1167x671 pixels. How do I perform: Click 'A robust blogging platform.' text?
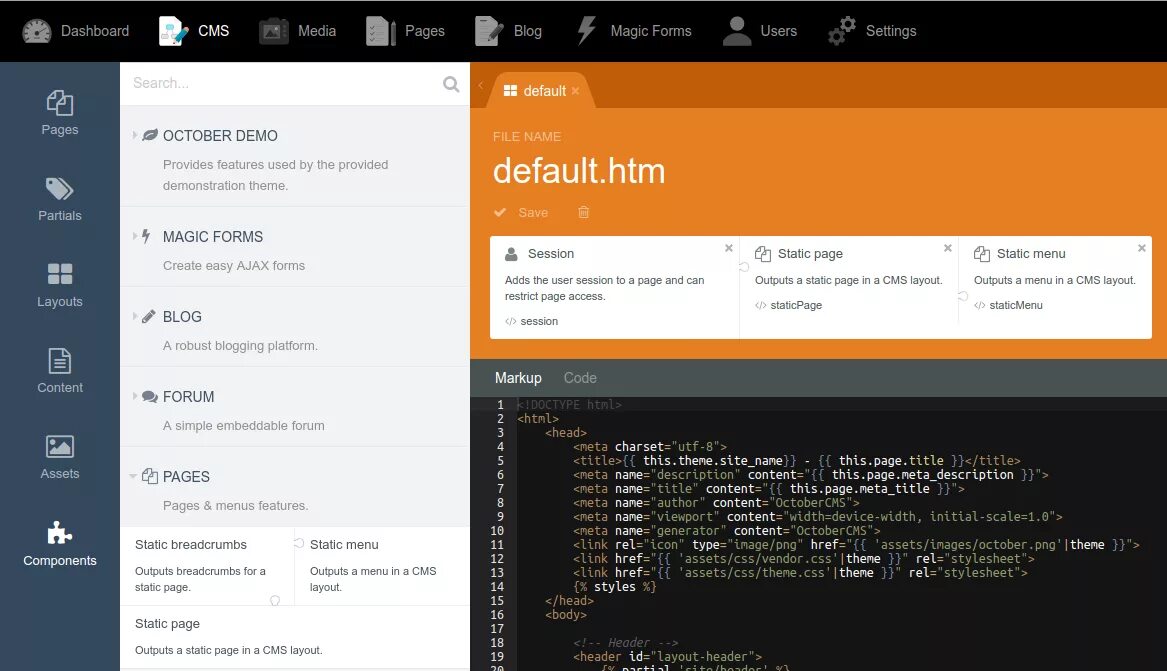(x=240, y=346)
